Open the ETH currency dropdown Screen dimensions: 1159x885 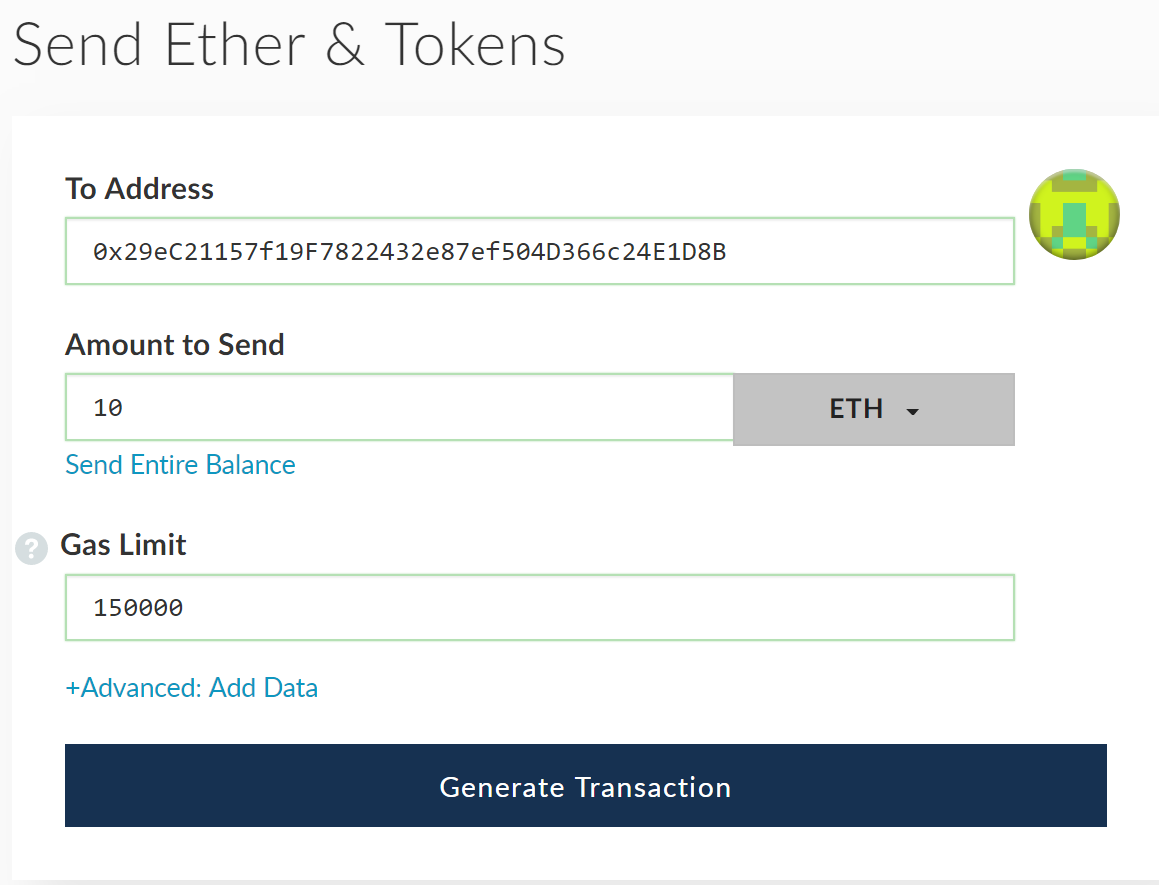coord(873,409)
